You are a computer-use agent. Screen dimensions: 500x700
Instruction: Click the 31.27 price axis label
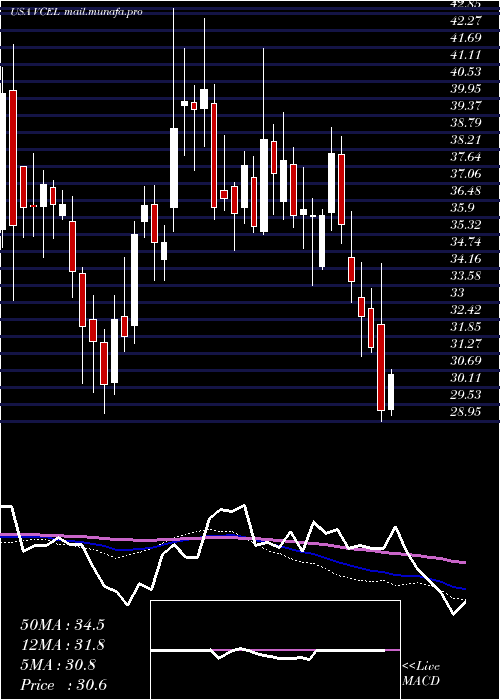pyautogui.click(x=466, y=343)
